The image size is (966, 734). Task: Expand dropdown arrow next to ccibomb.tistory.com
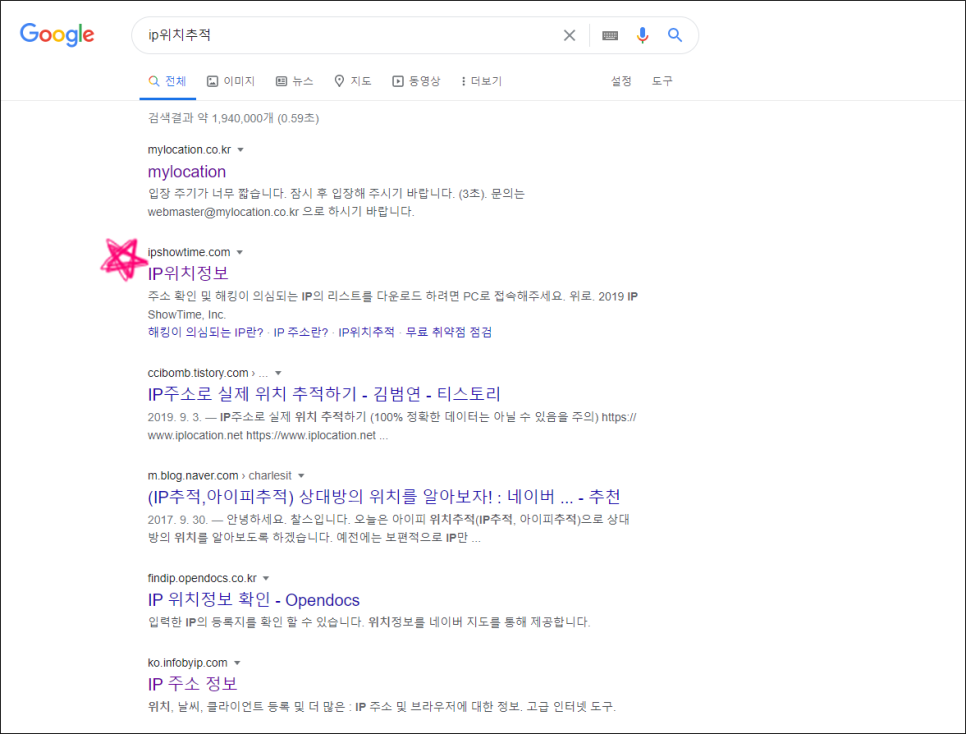pyautogui.click(x=278, y=373)
